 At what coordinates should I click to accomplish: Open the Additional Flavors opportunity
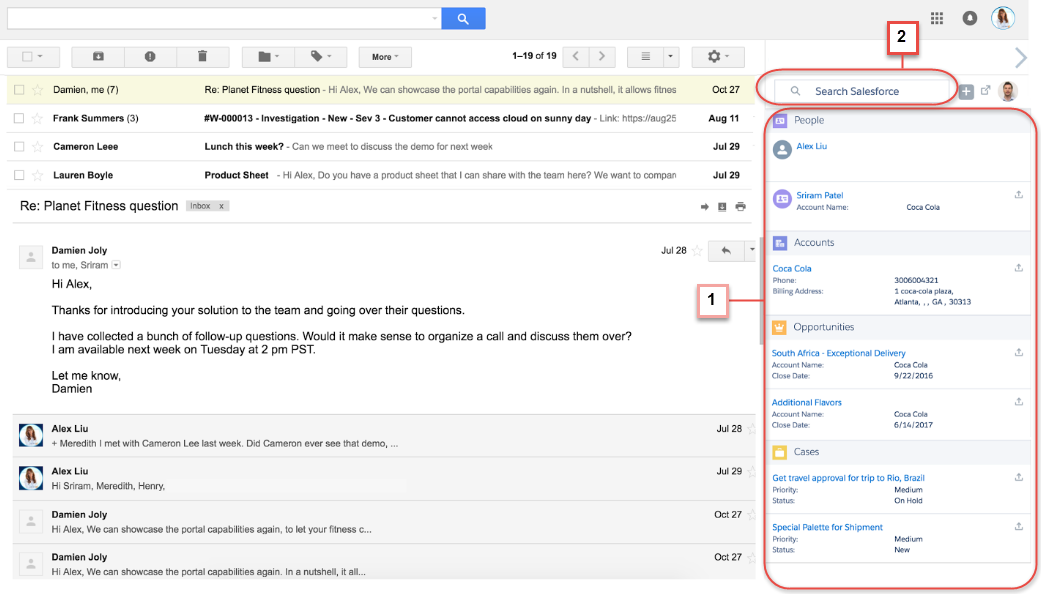[x=807, y=402]
